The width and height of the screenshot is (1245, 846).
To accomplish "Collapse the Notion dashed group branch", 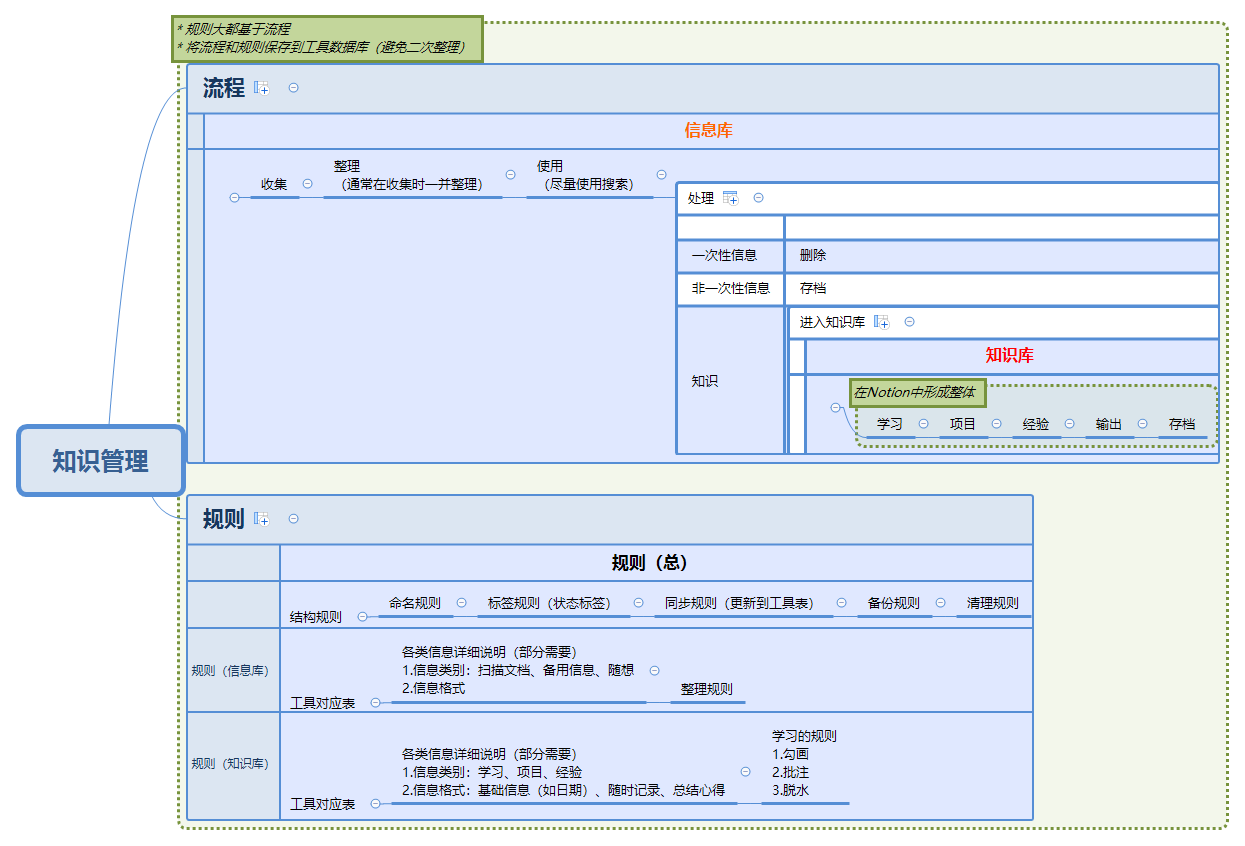I will coord(836,407).
